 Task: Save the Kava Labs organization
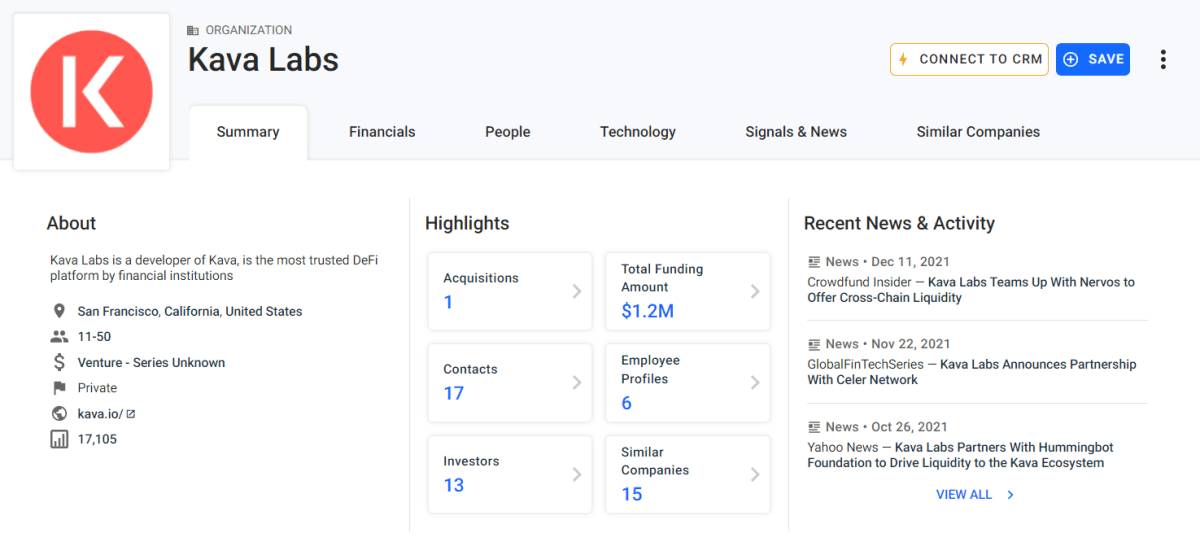1092,59
